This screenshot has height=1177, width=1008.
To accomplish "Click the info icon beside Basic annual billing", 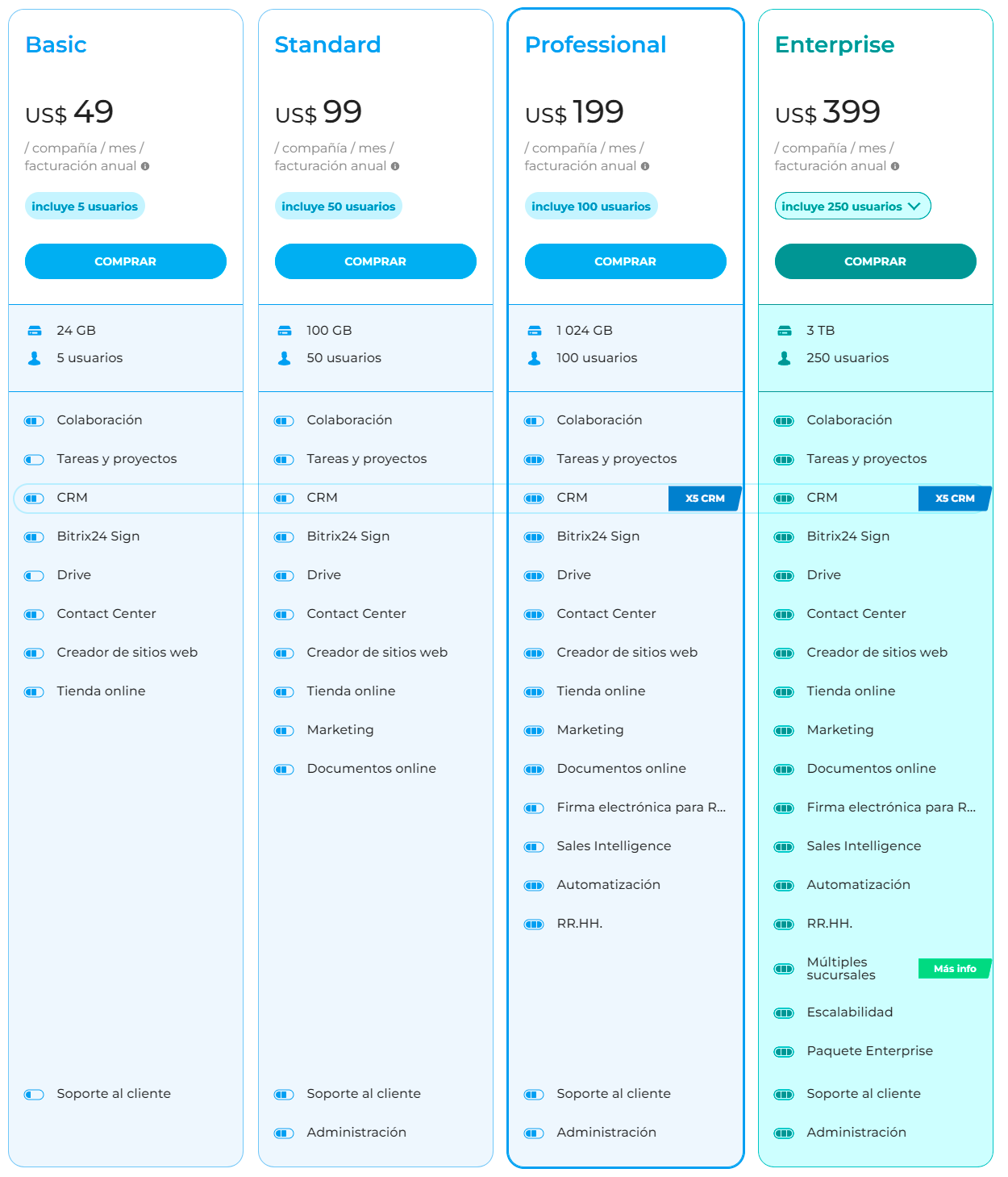I will (145, 166).
